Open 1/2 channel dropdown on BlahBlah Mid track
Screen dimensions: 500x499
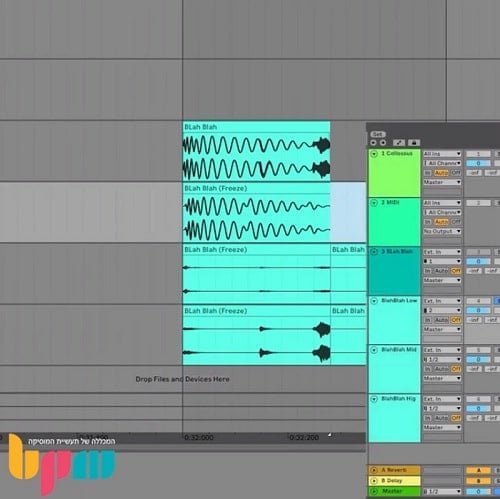(442, 359)
